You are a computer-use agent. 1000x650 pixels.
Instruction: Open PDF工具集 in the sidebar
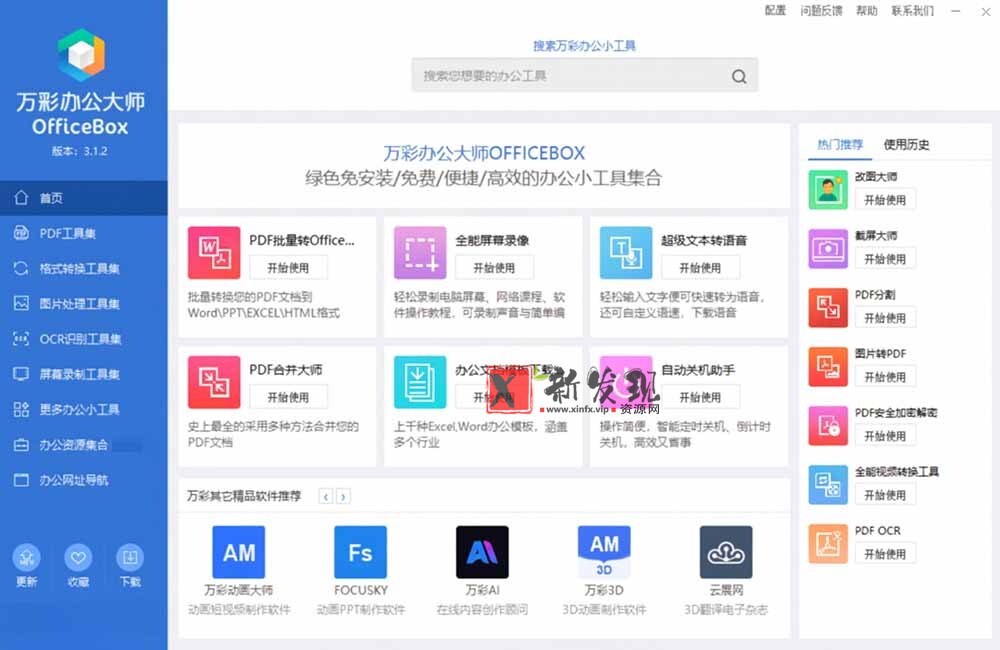(x=84, y=233)
